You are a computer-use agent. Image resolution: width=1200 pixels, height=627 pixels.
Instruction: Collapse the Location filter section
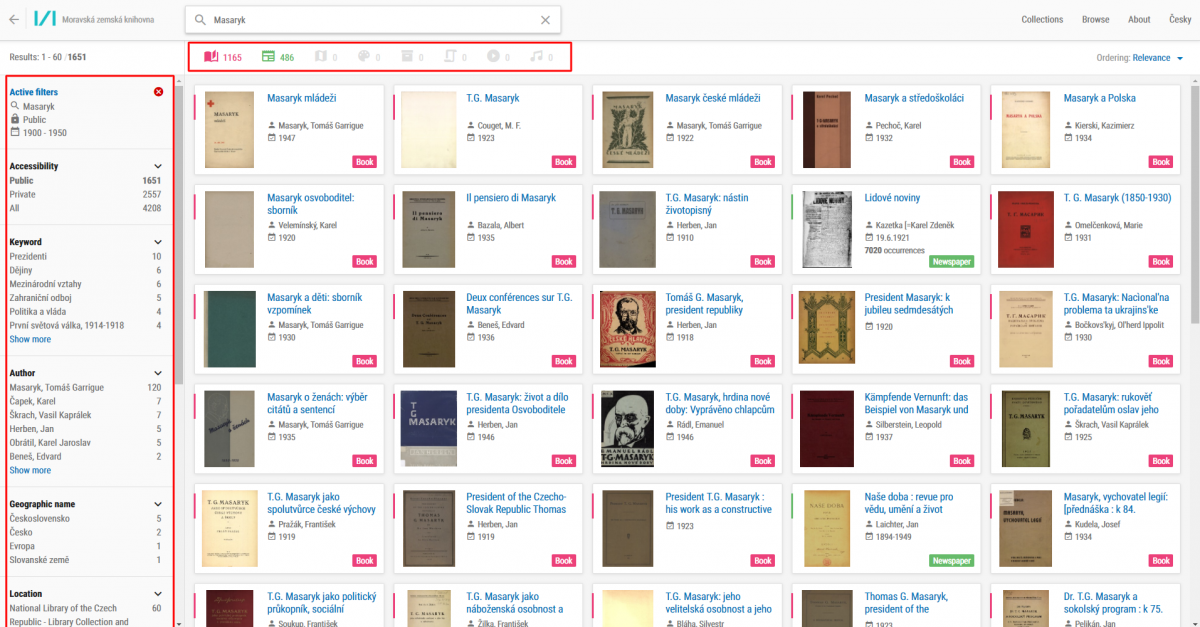point(157,594)
